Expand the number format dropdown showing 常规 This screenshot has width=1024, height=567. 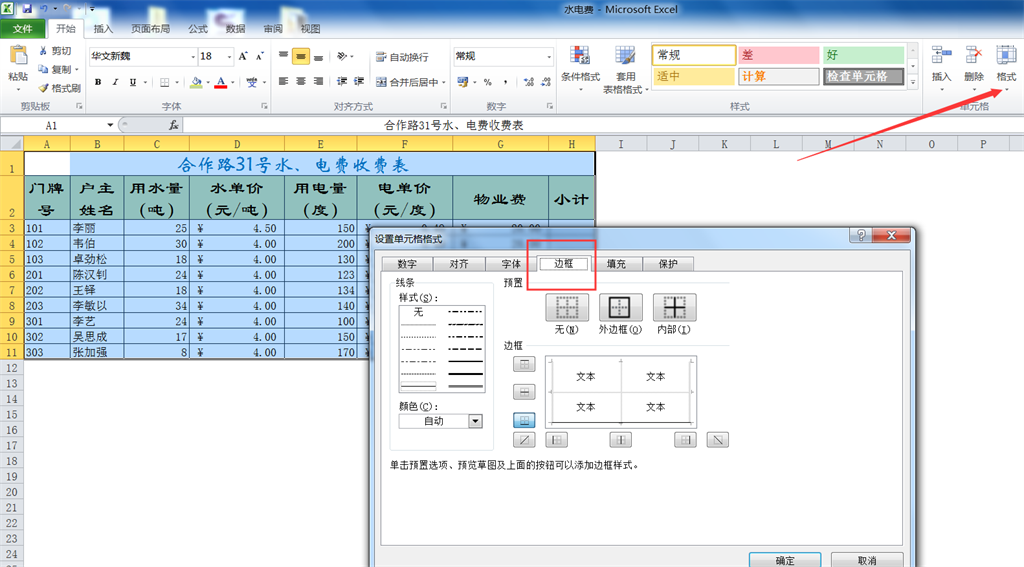(x=546, y=57)
